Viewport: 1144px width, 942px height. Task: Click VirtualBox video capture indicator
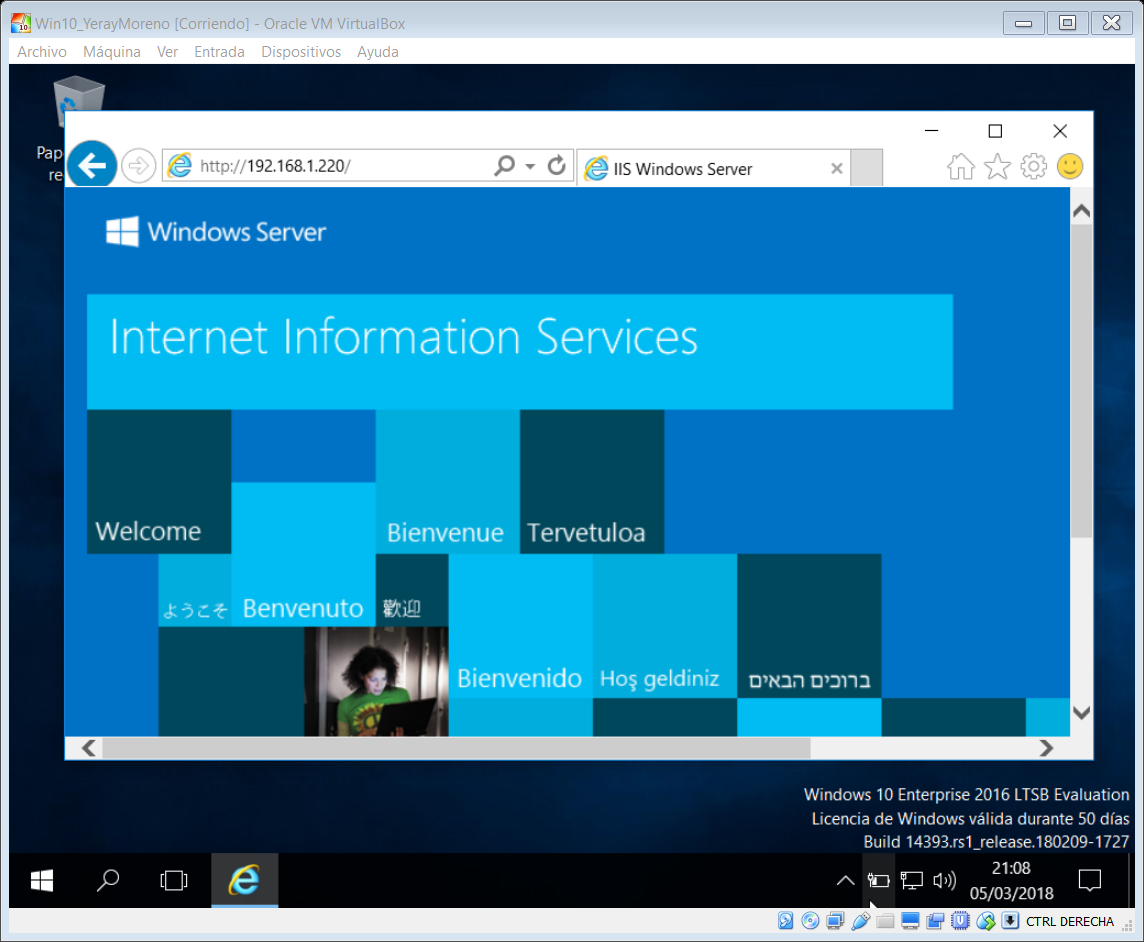tap(935, 921)
